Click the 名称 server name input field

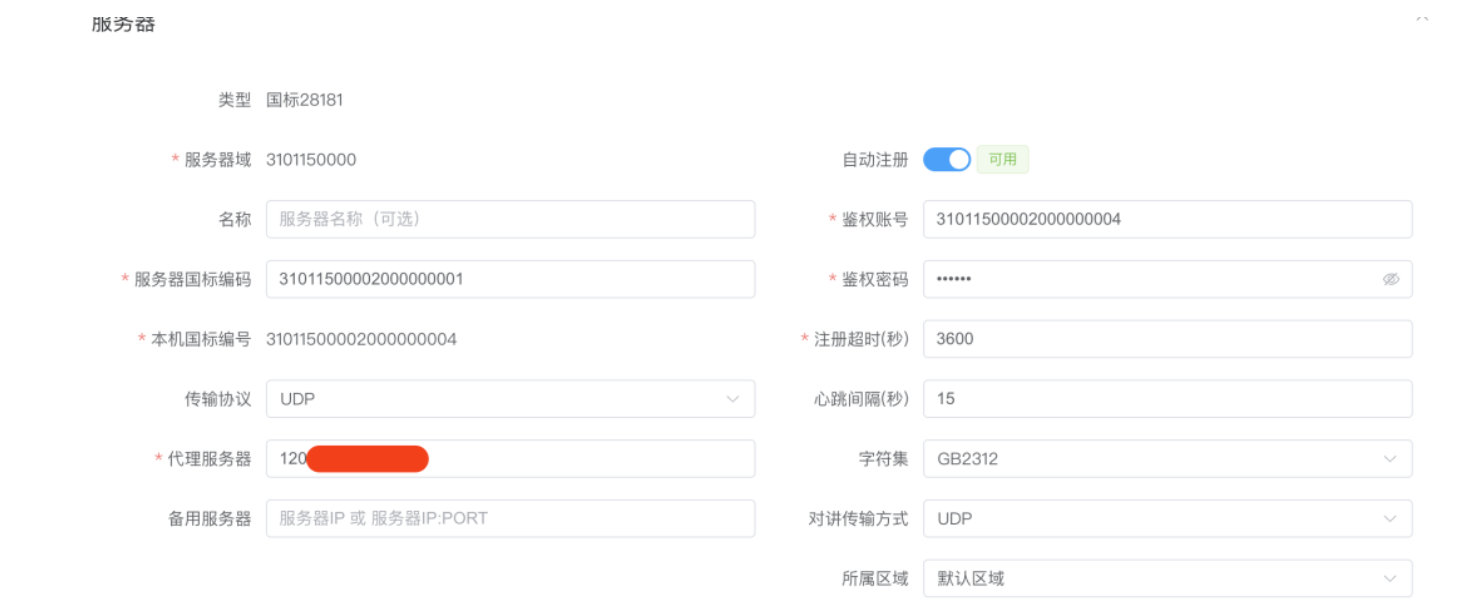point(510,220)
